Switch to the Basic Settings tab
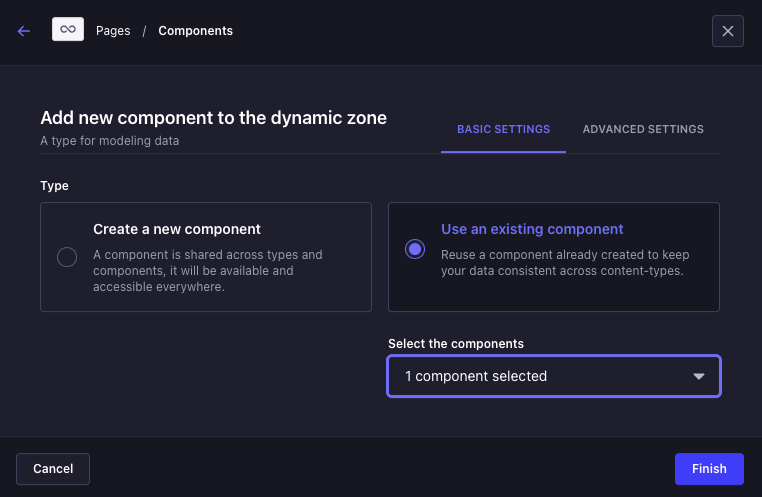 (503, 129)
